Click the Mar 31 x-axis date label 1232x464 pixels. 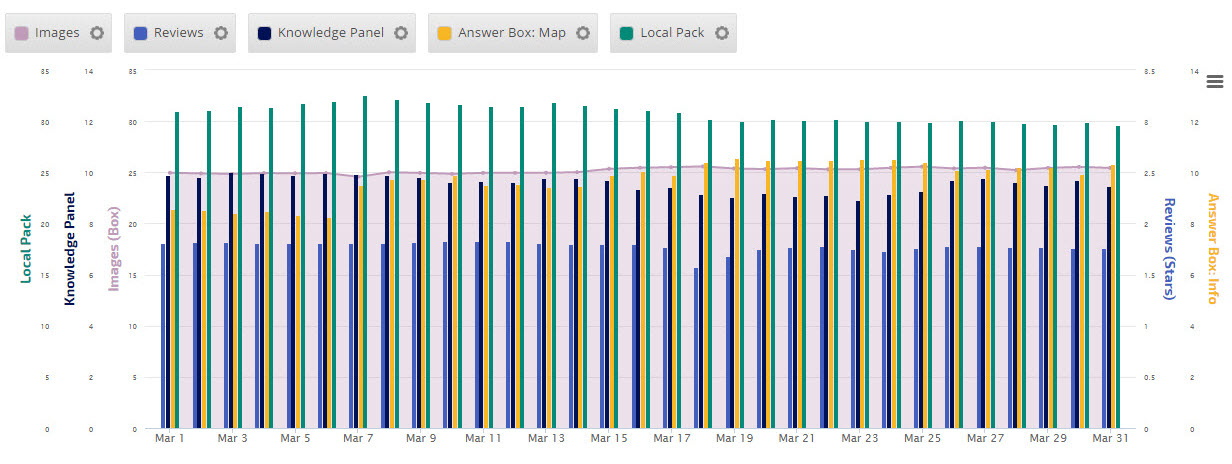1109,438
